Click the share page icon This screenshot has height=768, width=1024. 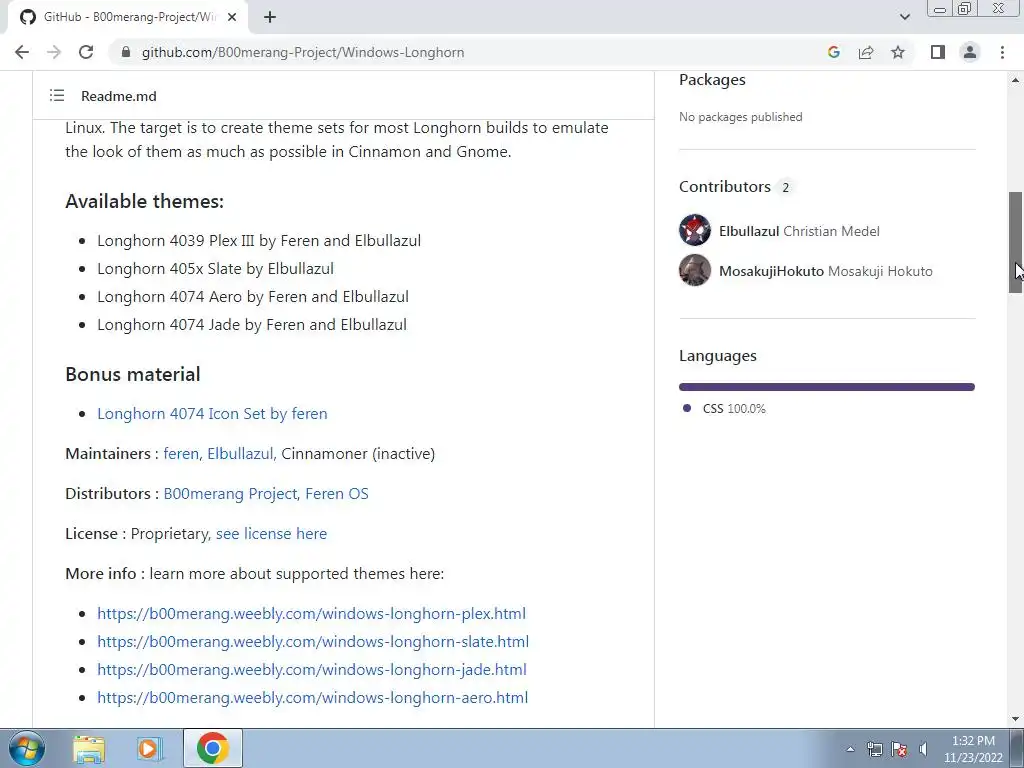coord(866,52)
